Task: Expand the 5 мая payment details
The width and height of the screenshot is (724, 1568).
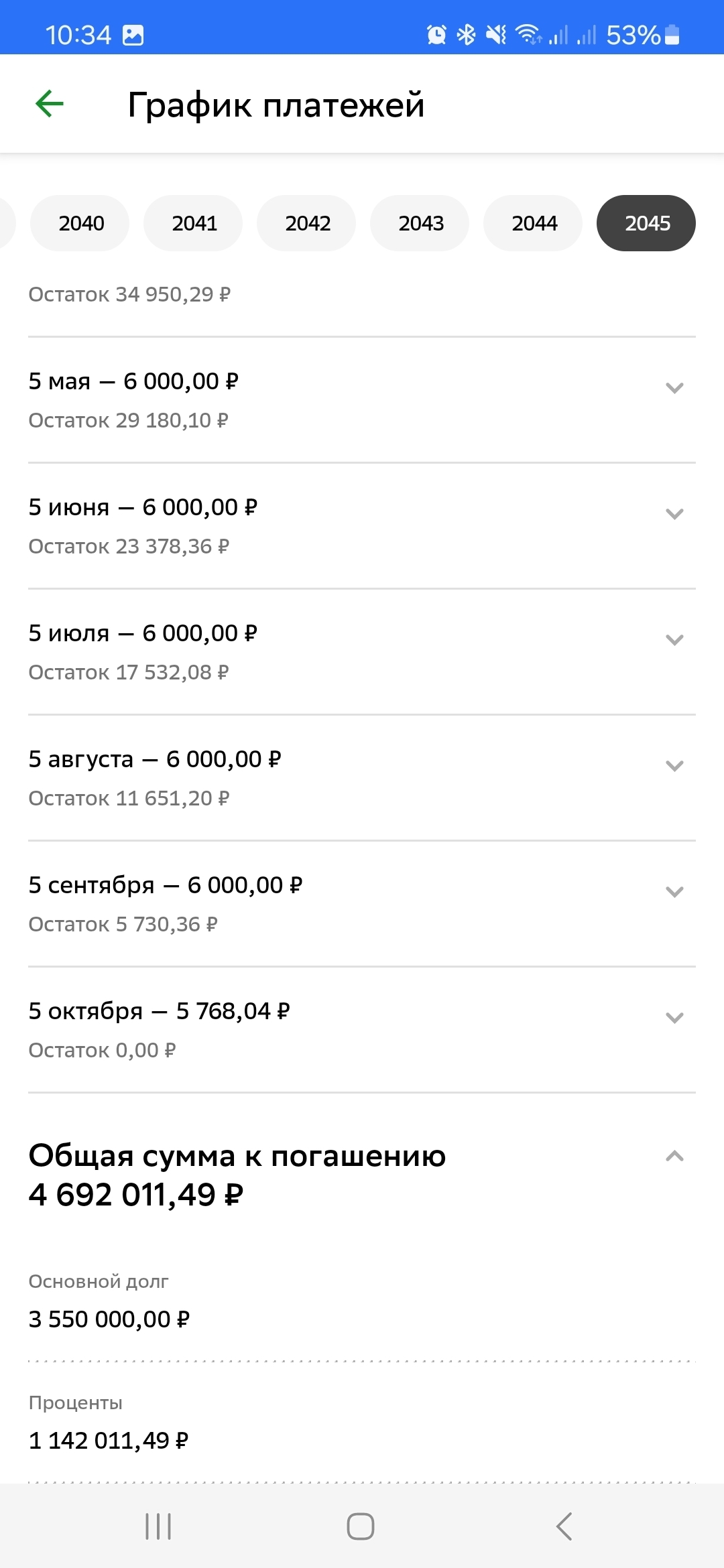Action: [x=674, y=388]
